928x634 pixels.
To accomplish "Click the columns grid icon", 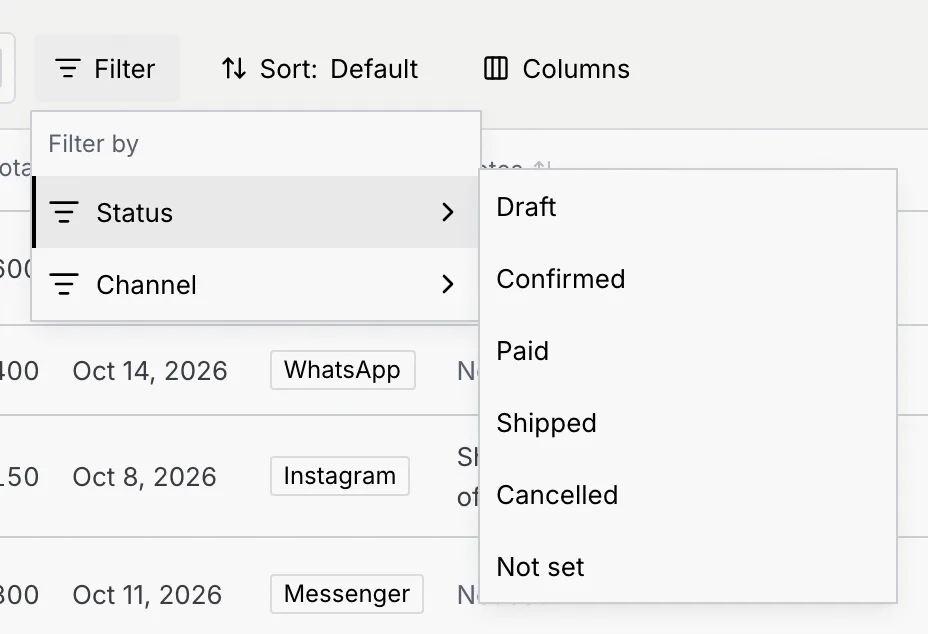I will tap(496, 68).
